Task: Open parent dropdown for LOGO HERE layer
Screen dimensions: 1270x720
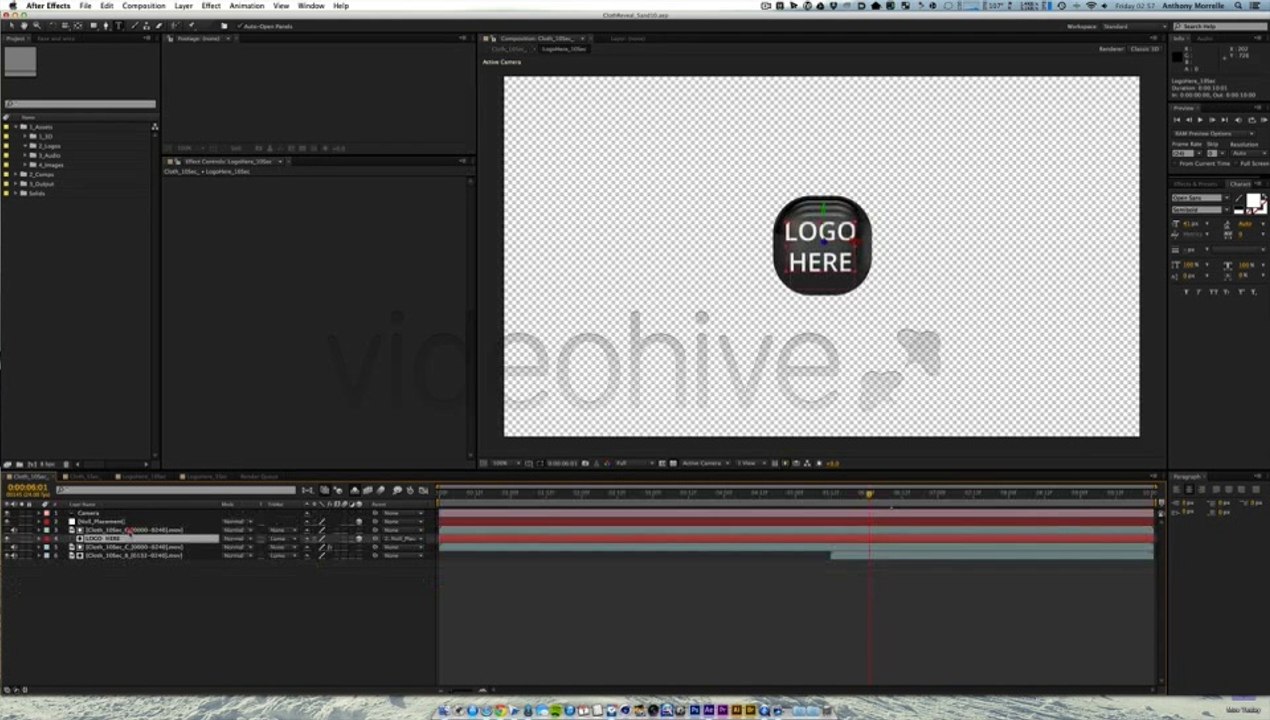Action: (403, 538)
